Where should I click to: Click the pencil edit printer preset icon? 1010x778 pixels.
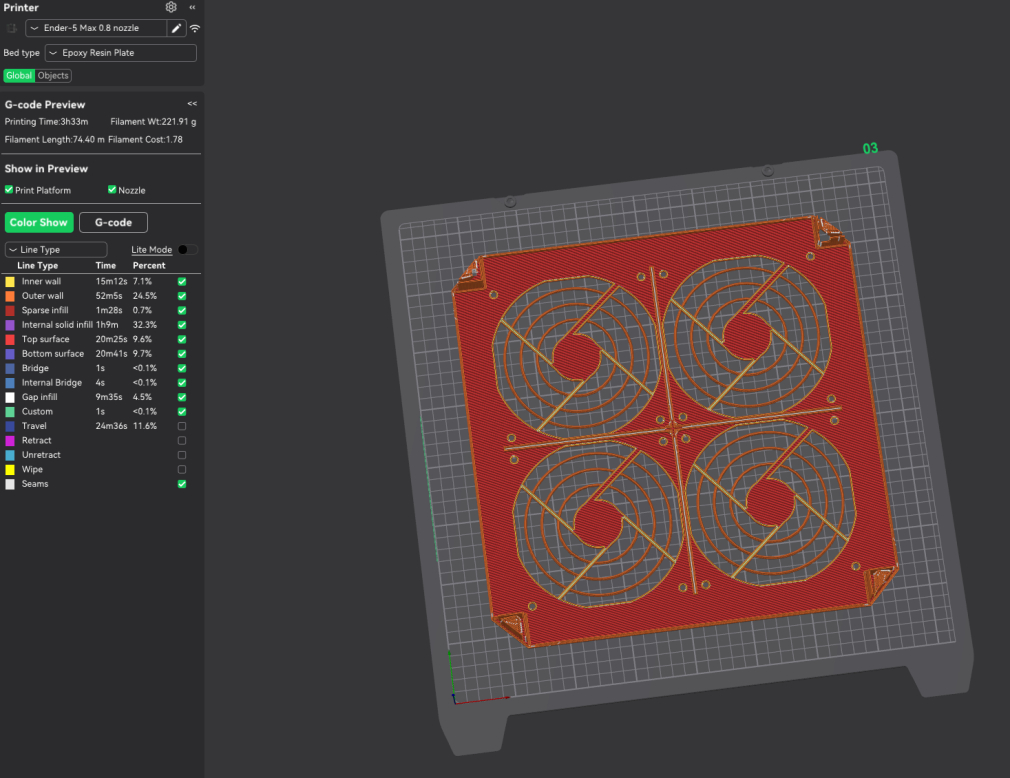176,28
